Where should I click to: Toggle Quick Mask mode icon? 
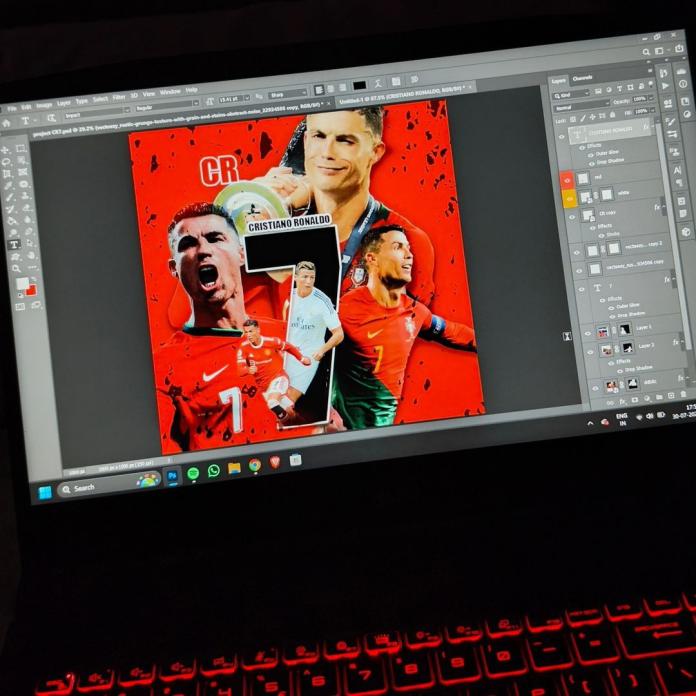tap(20, 306)
